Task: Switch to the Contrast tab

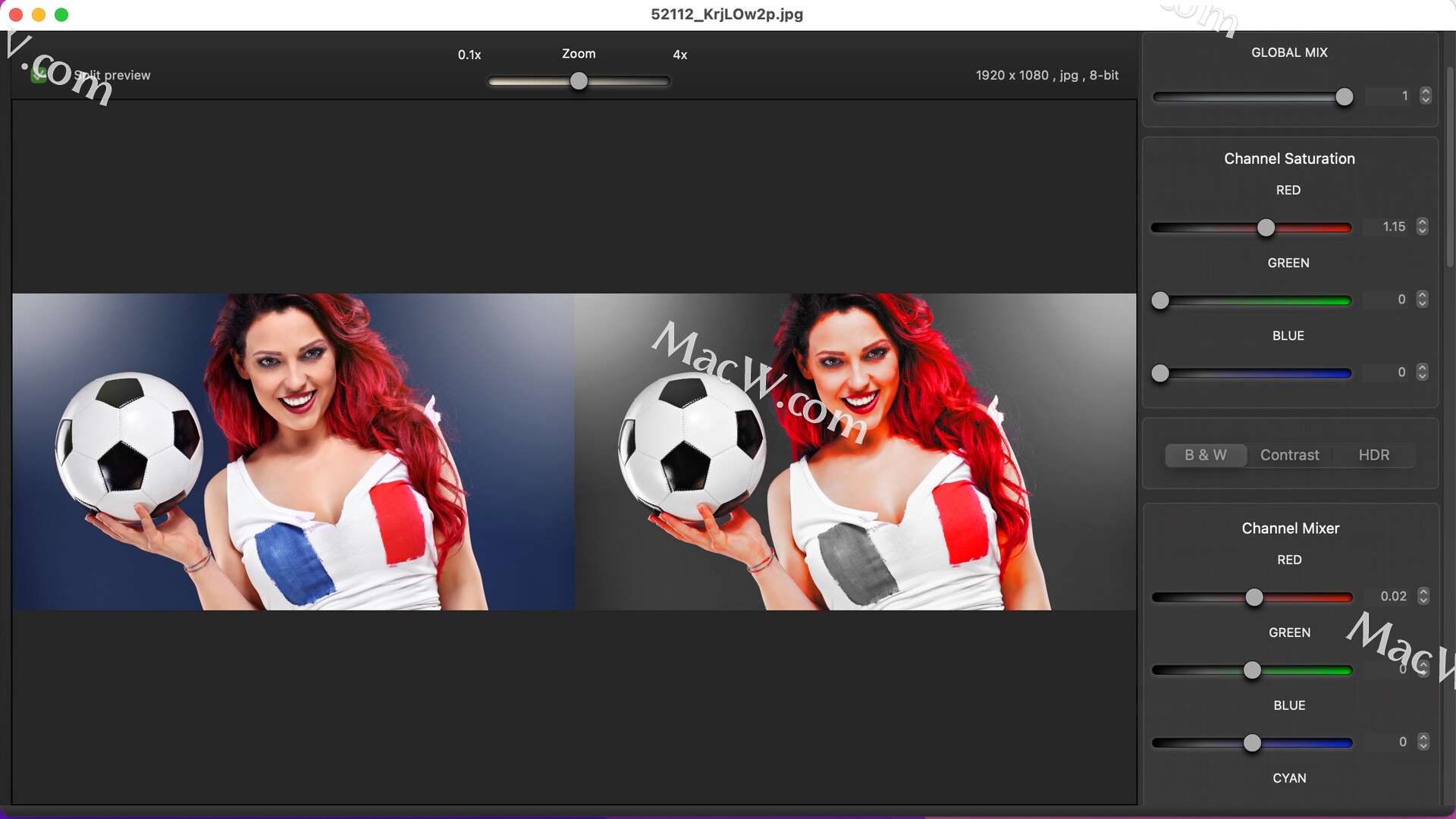Action: (1289, 455)
